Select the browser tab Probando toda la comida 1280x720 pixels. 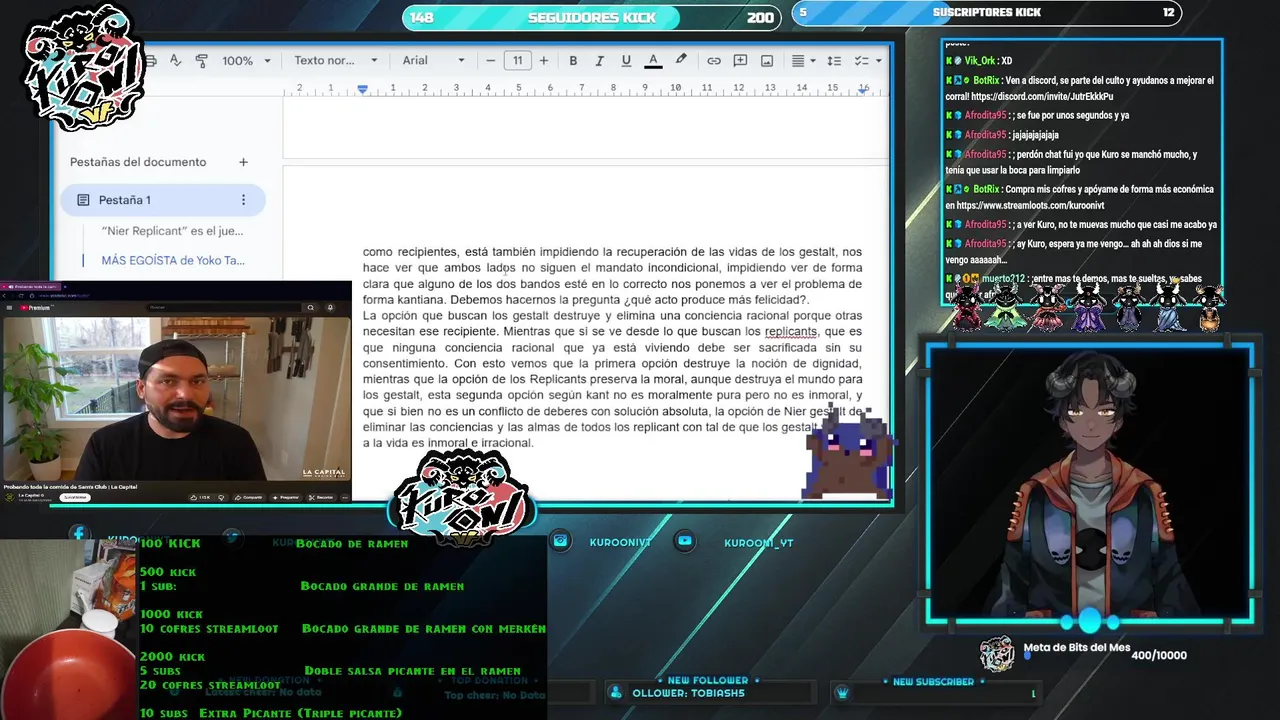[x=32, y=286]
